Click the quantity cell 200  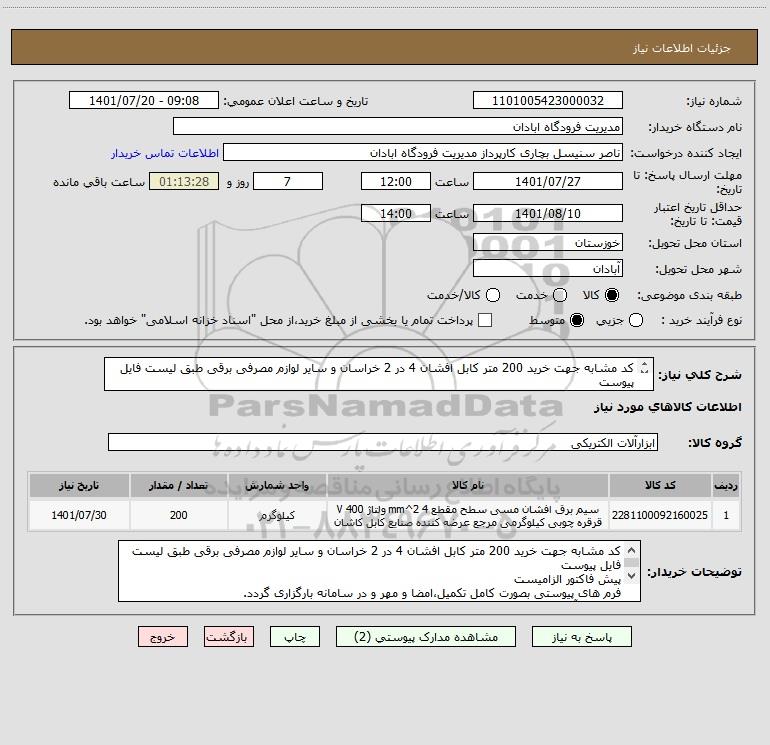click(178, 515)
